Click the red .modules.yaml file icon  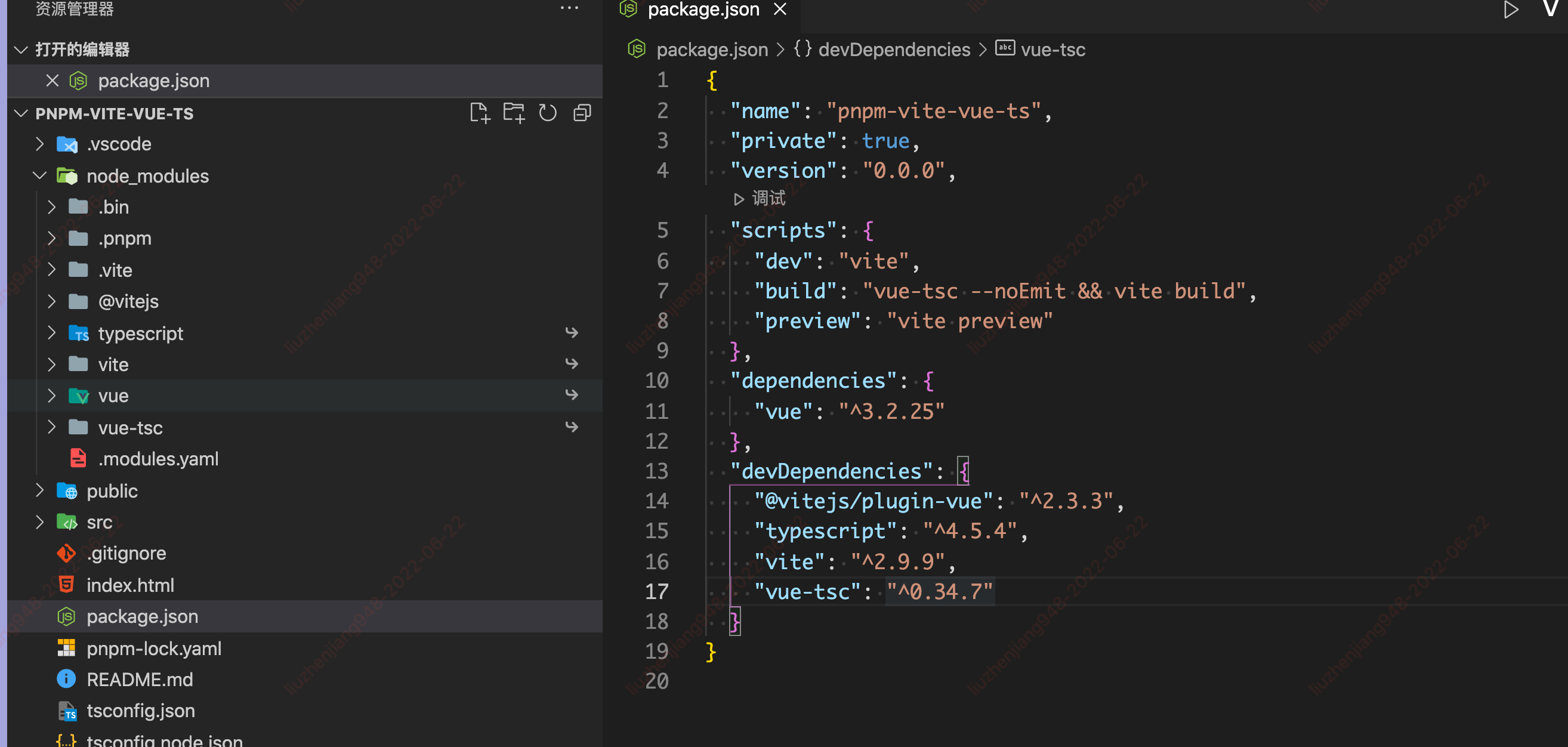tap(78, 458)
